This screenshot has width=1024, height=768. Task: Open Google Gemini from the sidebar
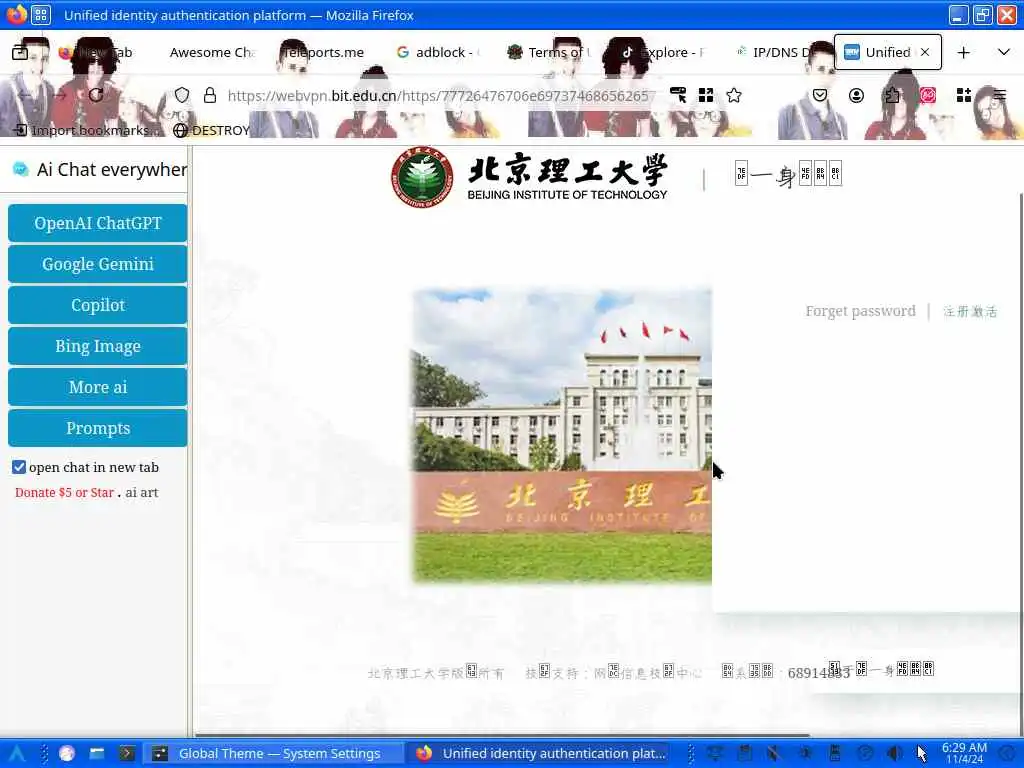tap(97, 264)
